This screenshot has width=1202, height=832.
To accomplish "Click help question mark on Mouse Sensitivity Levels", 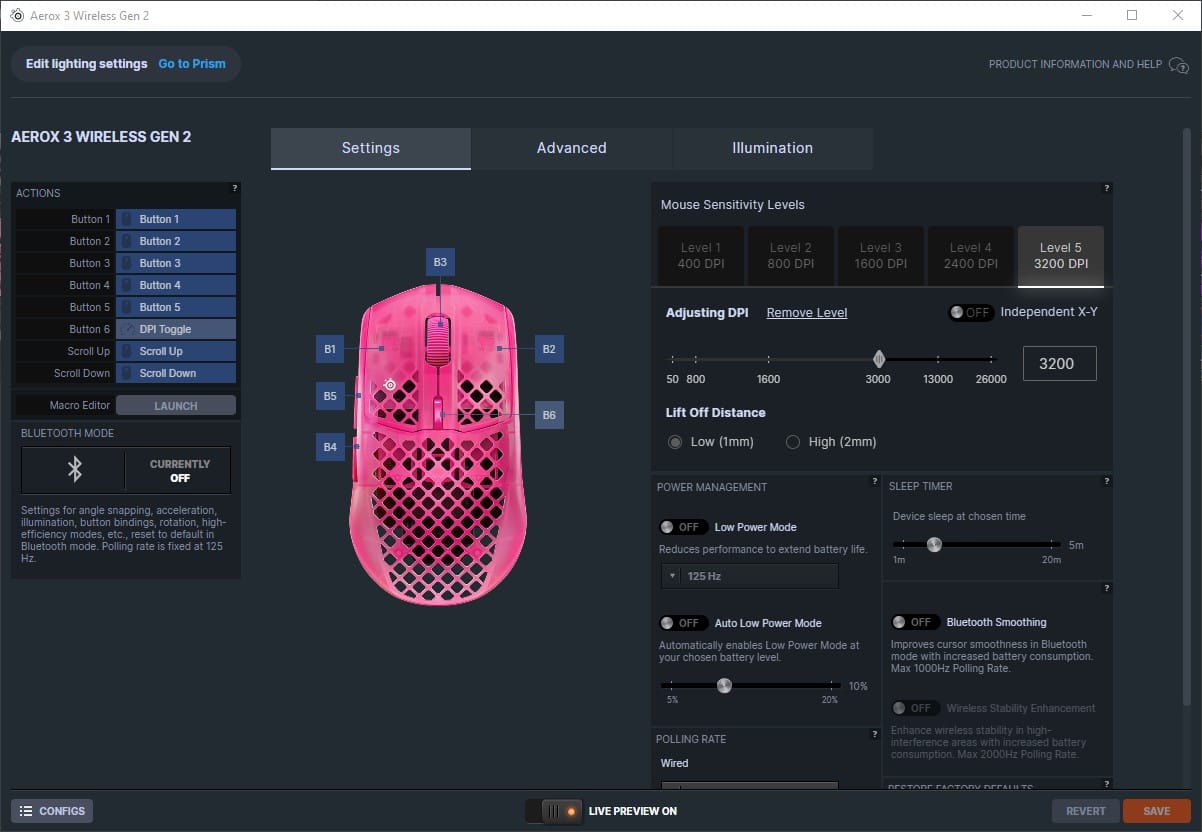I will 1107,188.
